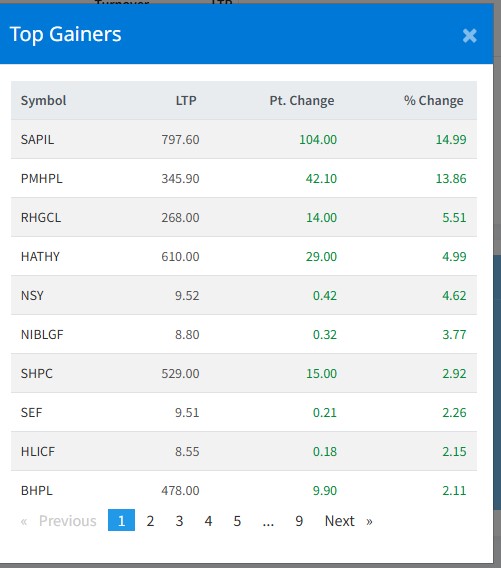This screenshot has height=568, width=501.
Task: Select the SAPIL stock row
Action: [244, 139]
